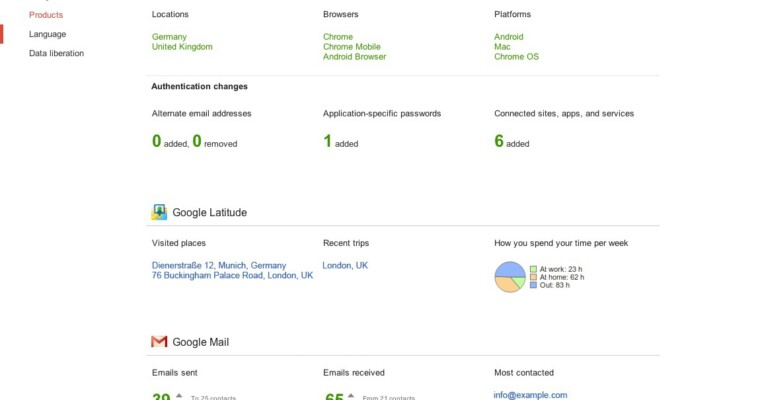760x400 pixels.
Task: Click the Google Mail envelope icon
Action: [x=159, y=342]
